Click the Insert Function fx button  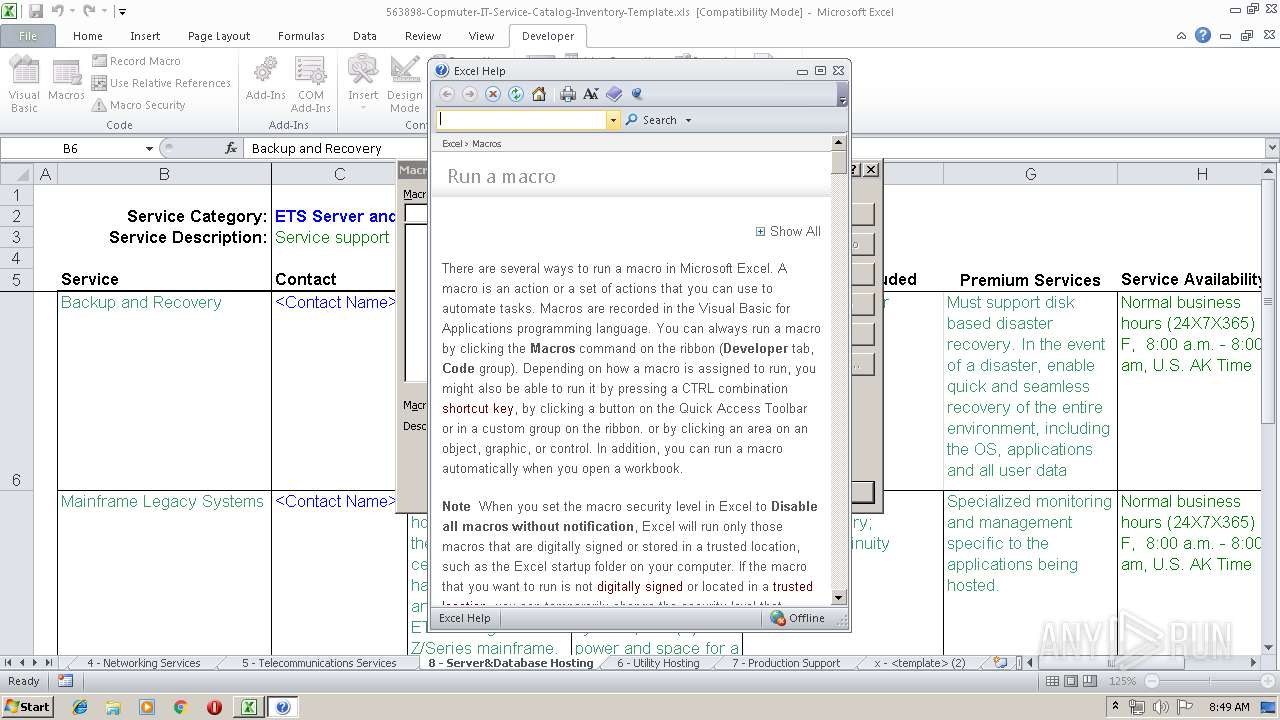231,148
